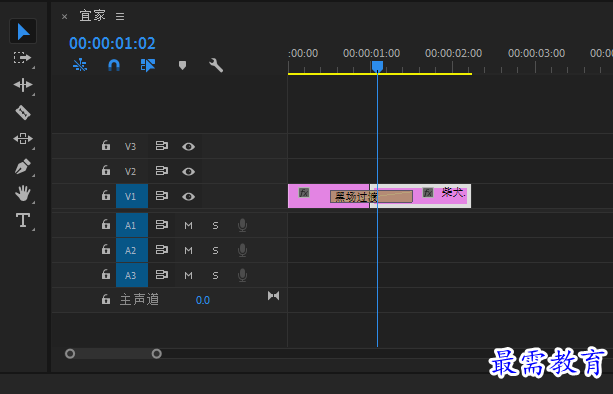Click fx badge on 柴犬 clip
This screenshot has height=394, width=613.
pyautogui.click(x=428, y=192)
